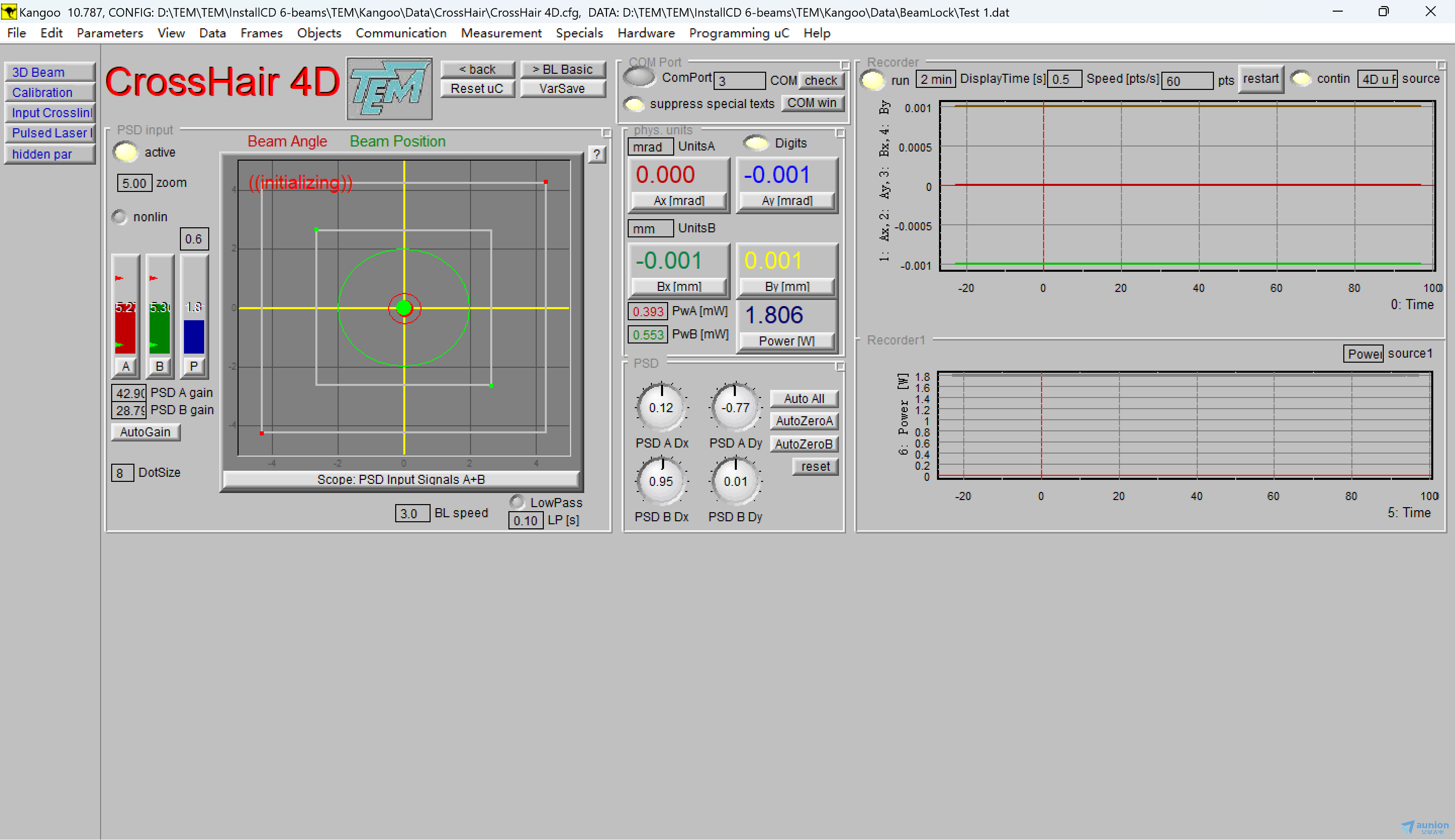Click the AutoZeroB button
The image size is (1455, 840).
[804, 443]
